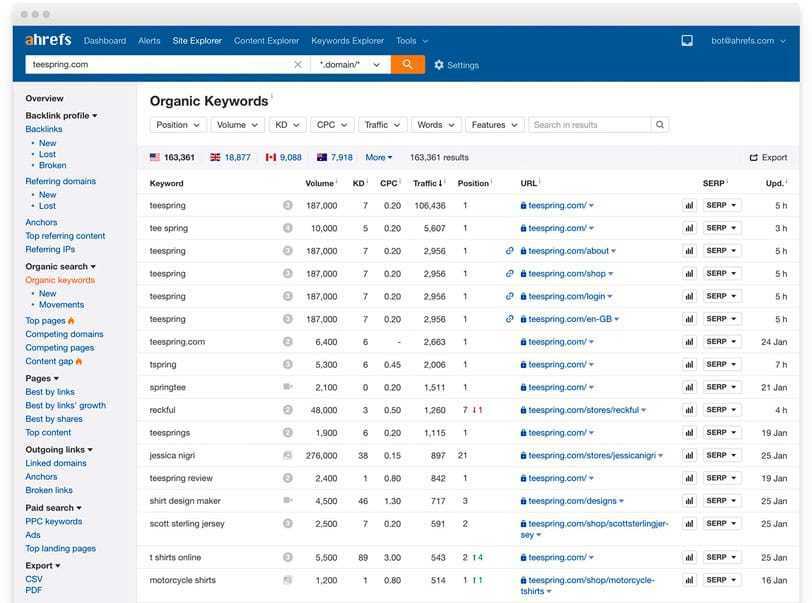Open Backlinks in sidebar

coord(44,129)
